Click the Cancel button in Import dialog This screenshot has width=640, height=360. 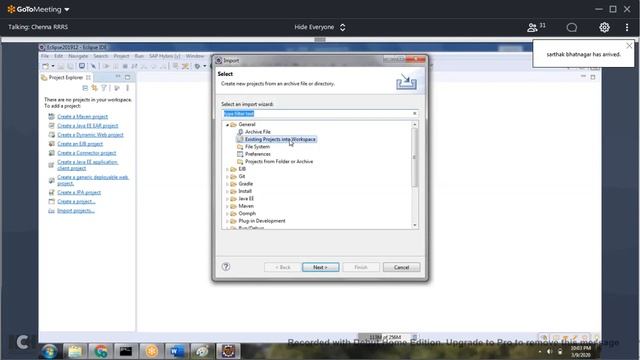point(401,267)
